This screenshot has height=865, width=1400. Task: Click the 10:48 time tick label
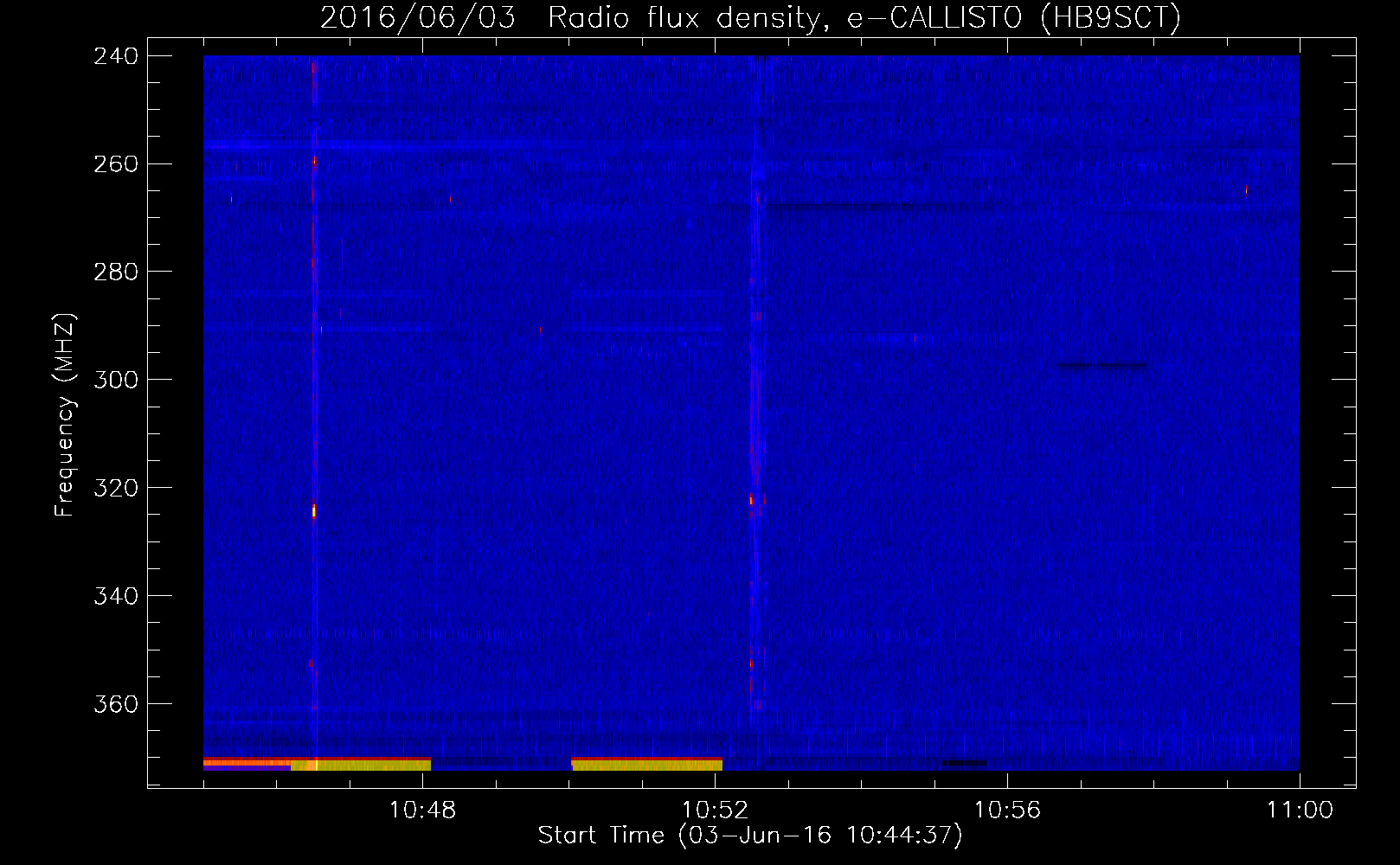point(422,811)
